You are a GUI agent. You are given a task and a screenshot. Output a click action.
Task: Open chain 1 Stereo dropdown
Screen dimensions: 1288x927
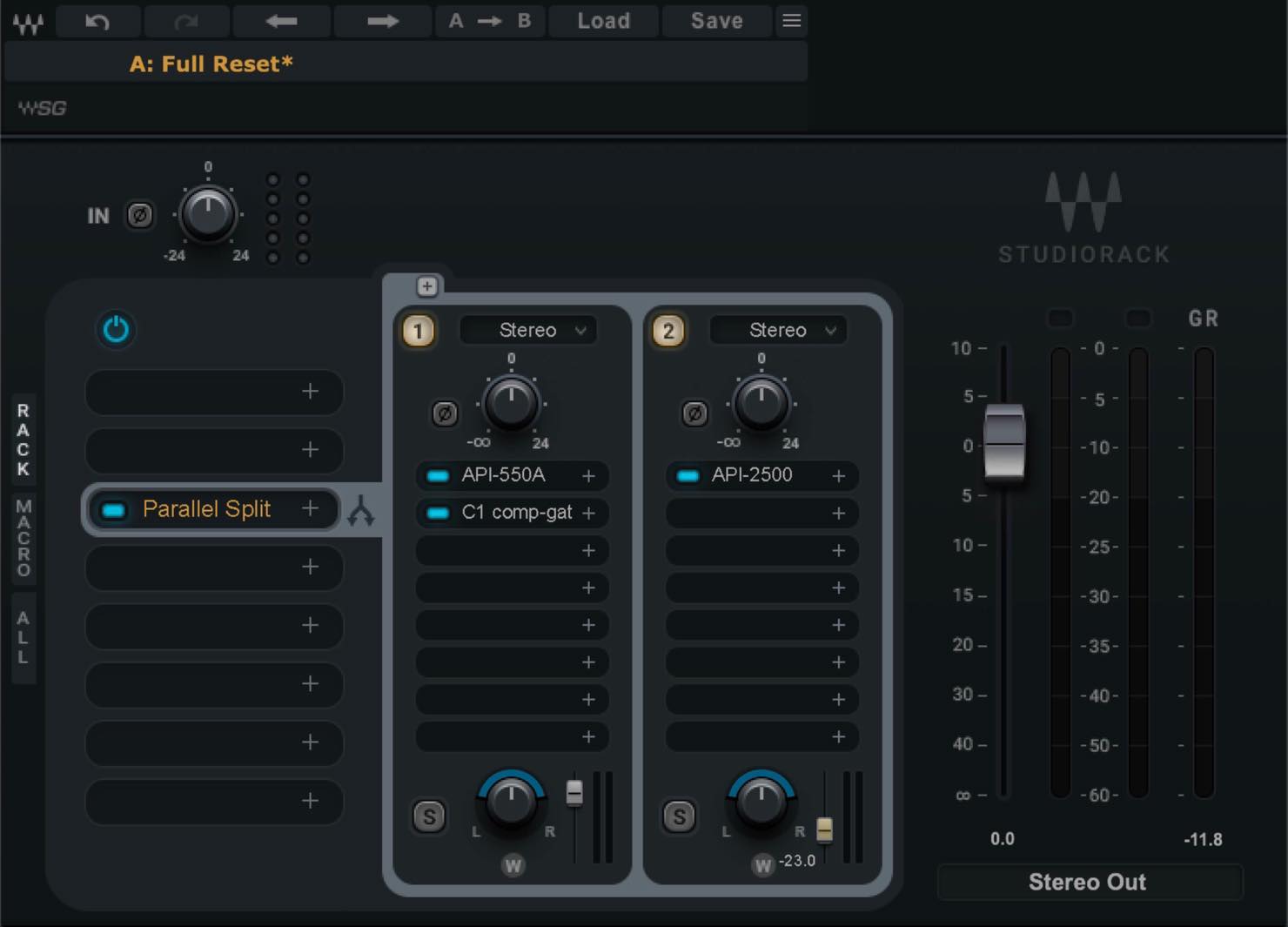point(528,330)
